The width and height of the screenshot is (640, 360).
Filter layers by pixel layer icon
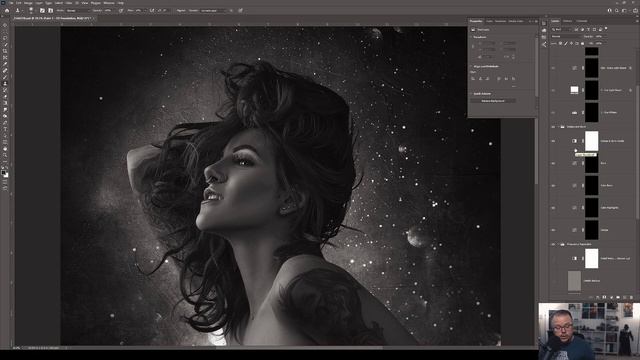(576, 29)
